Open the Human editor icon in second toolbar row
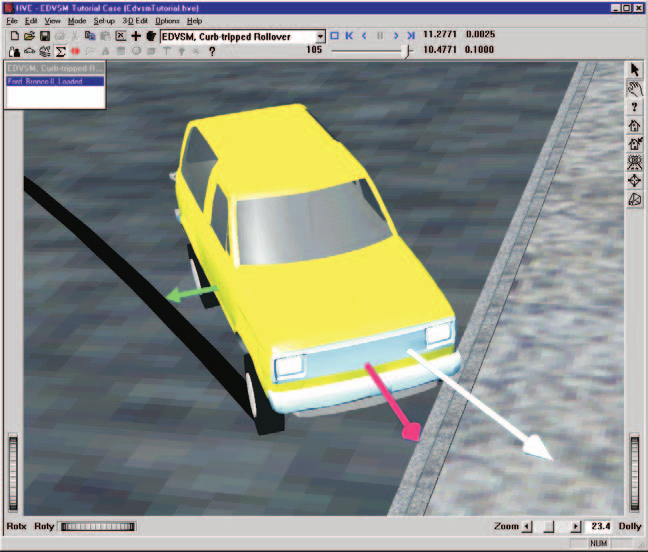648x552 pixels. [14, 51]
